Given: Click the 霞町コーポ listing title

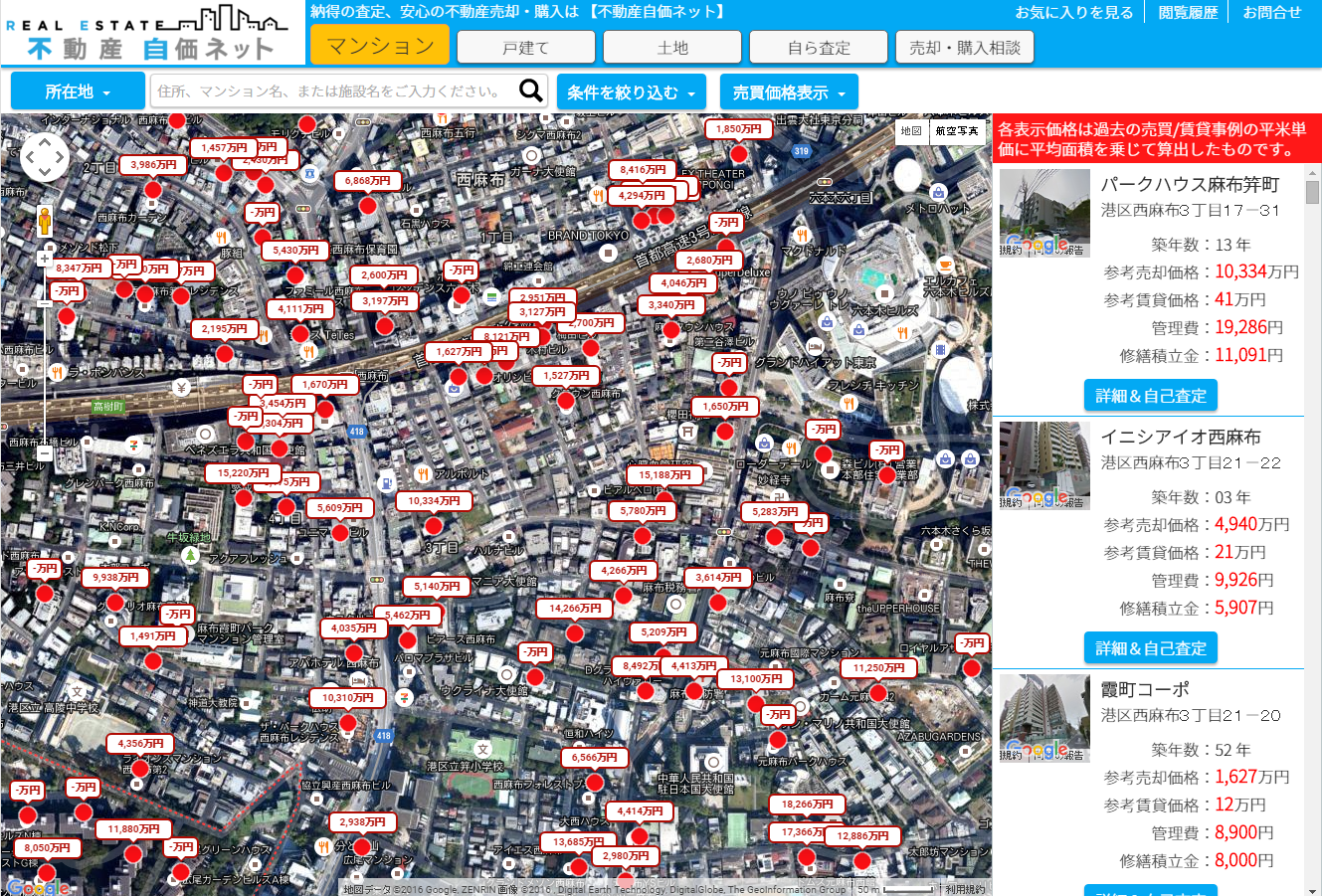Looking at the screenshot, I should pos(1145,689).
